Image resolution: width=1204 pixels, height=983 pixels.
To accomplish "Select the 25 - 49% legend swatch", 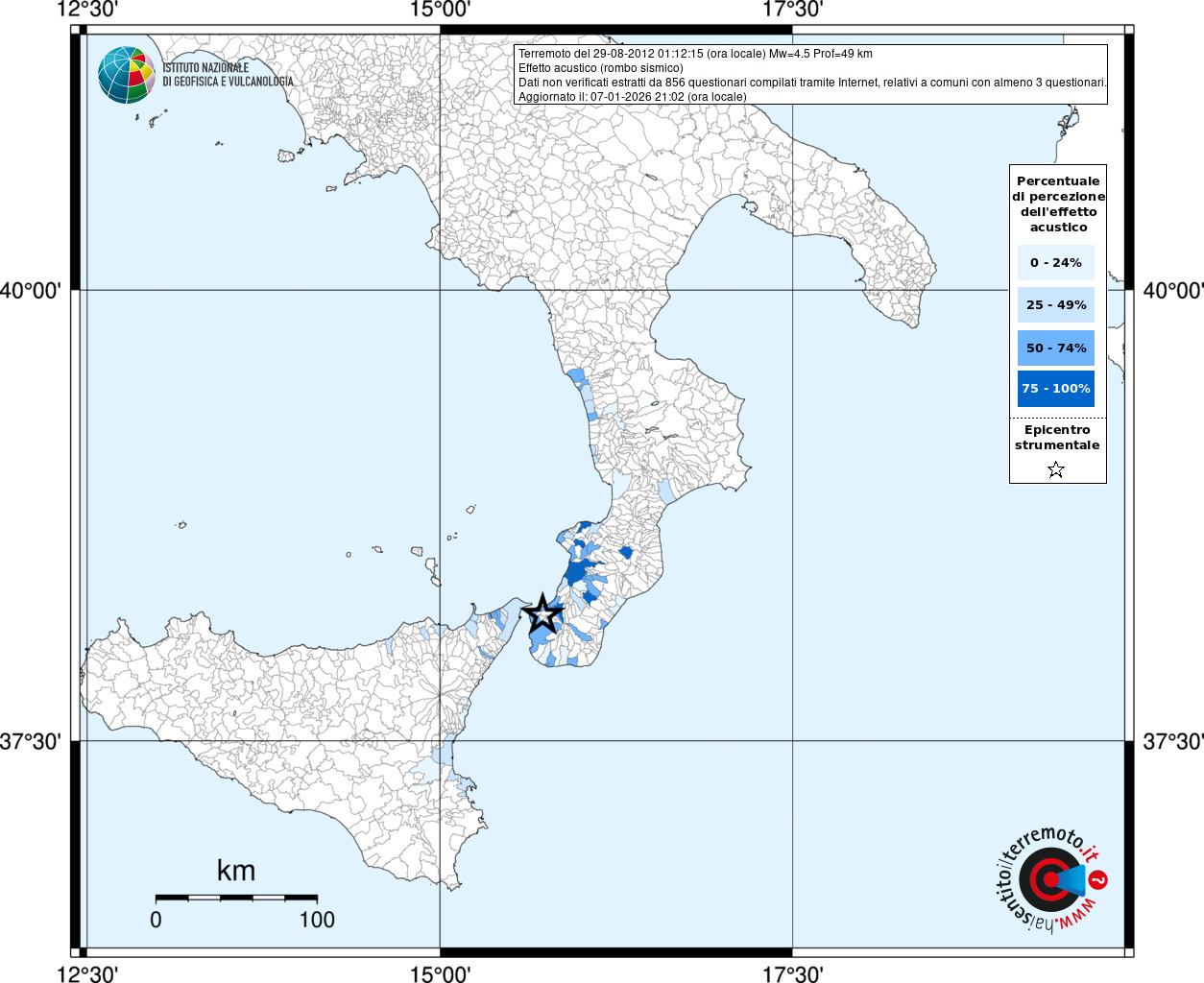I will (x=1055, y=305).
